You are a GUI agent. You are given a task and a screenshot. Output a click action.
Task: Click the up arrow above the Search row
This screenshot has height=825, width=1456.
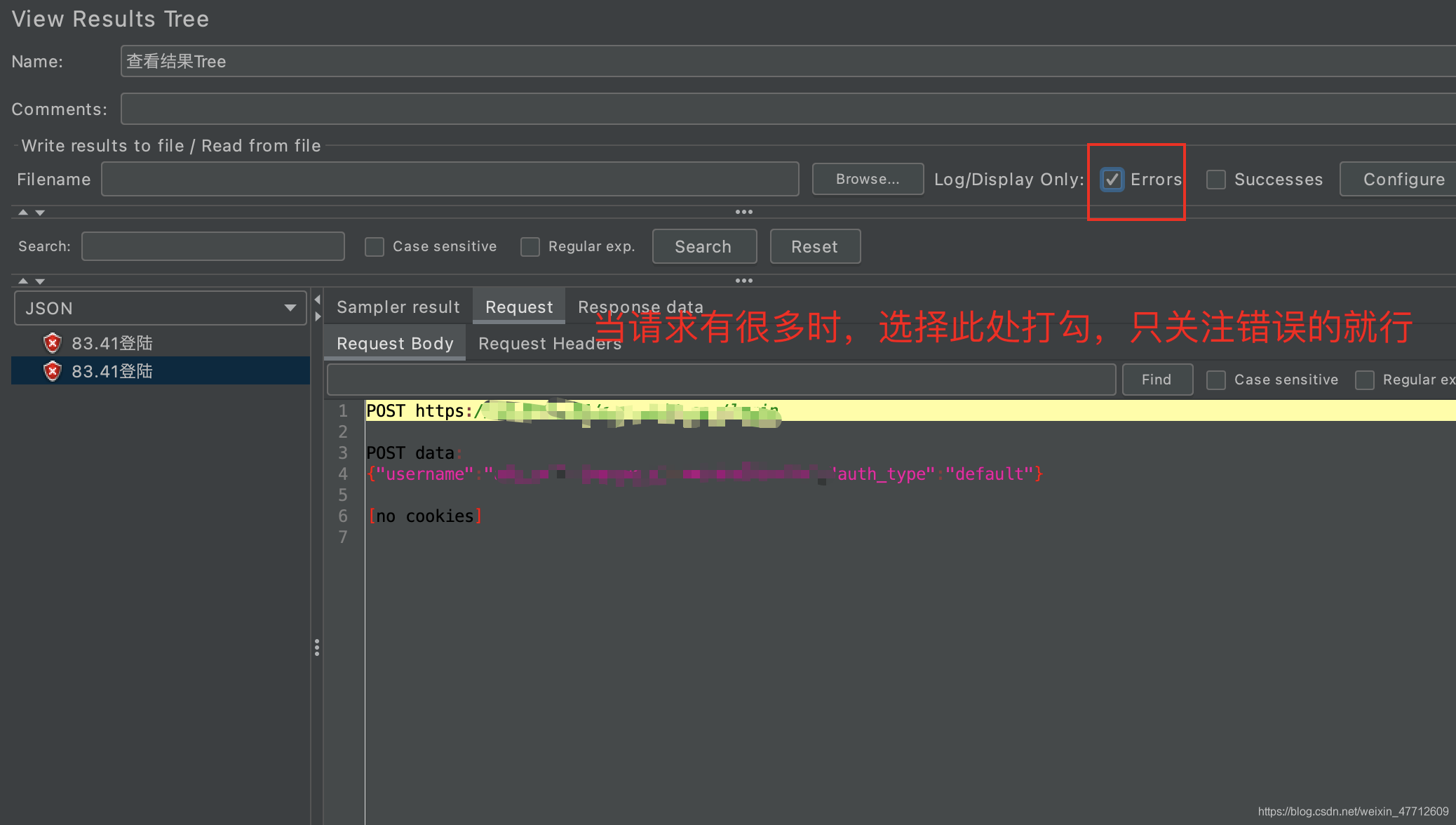[23, 212]
